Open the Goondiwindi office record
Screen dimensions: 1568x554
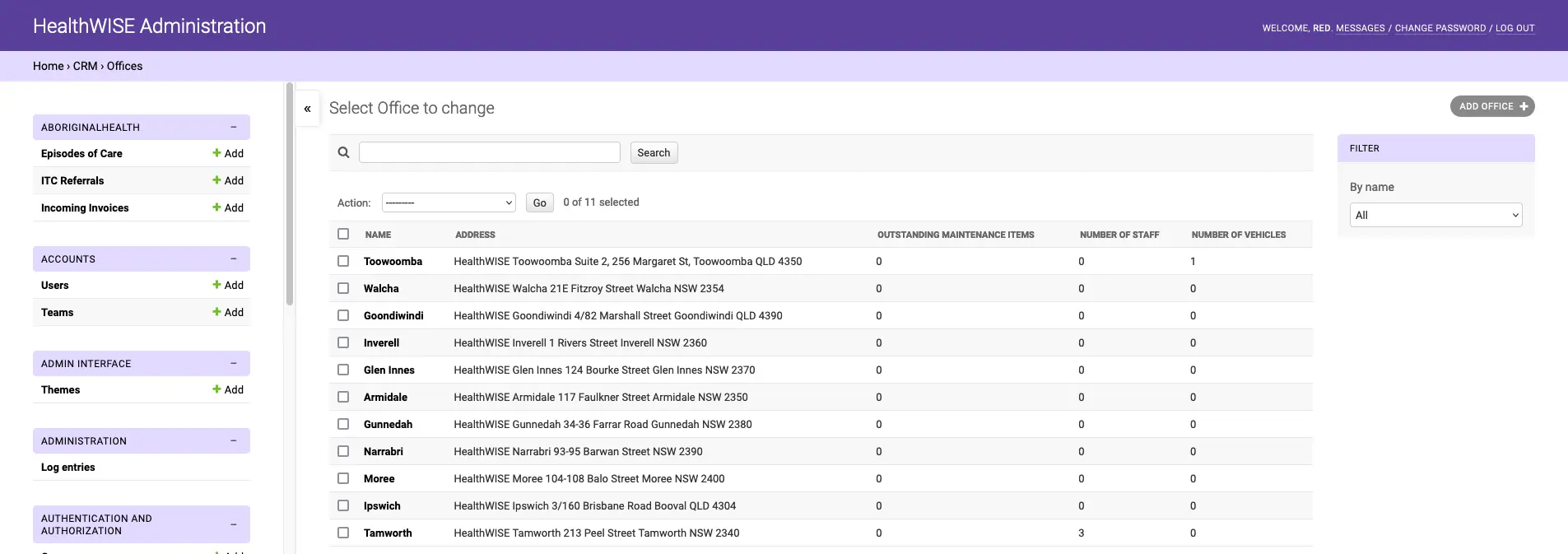(393, 315)
